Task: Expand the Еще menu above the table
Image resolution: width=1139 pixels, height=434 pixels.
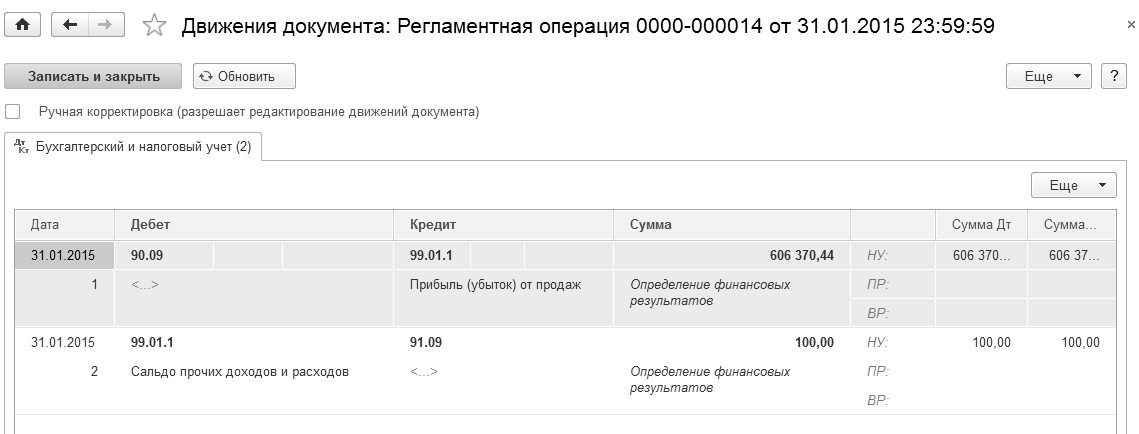Action: [1073, 185]
